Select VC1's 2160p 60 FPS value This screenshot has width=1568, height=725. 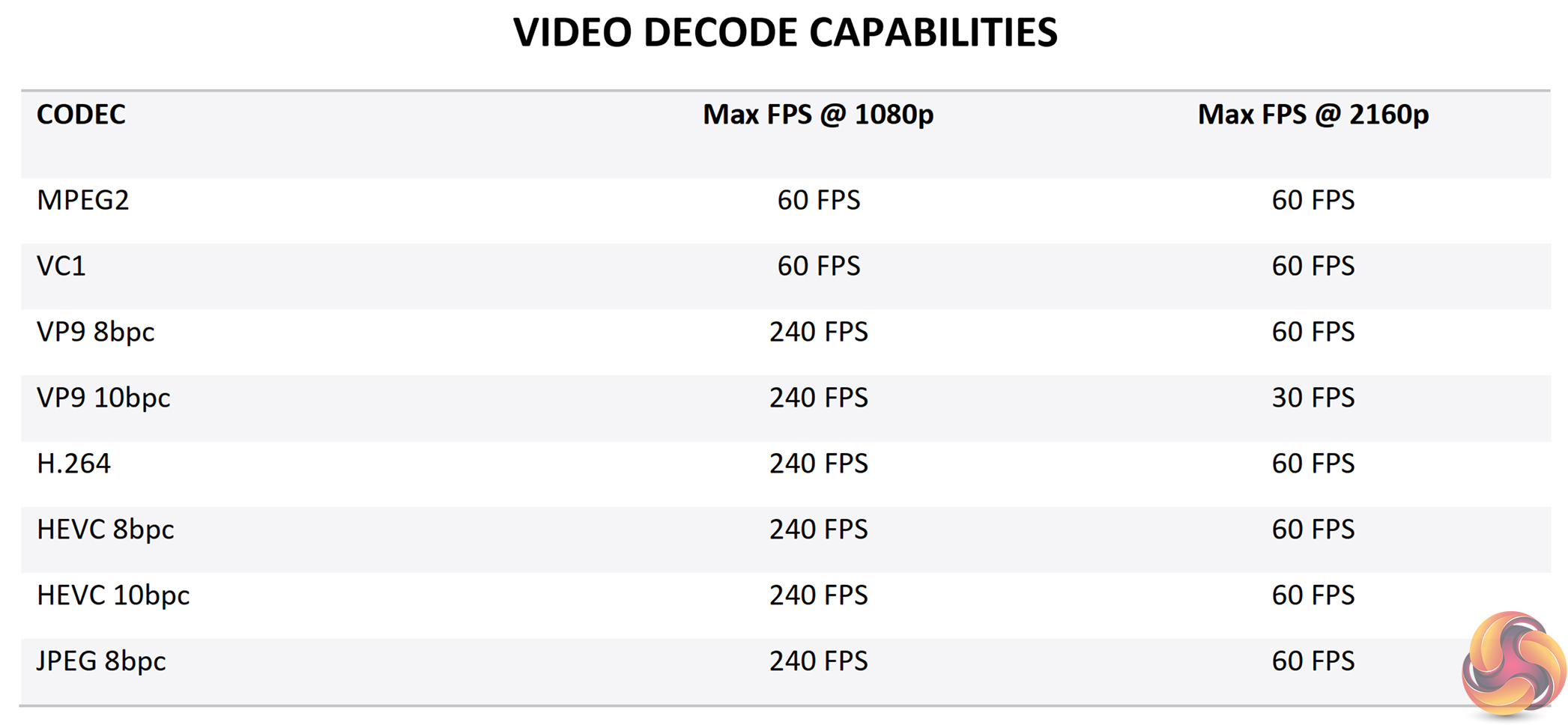[1313, 267]
